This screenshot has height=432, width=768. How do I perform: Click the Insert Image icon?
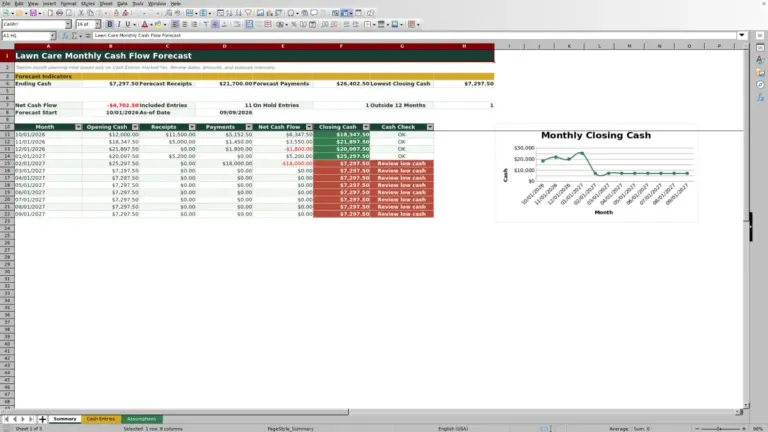click(260, 13)
